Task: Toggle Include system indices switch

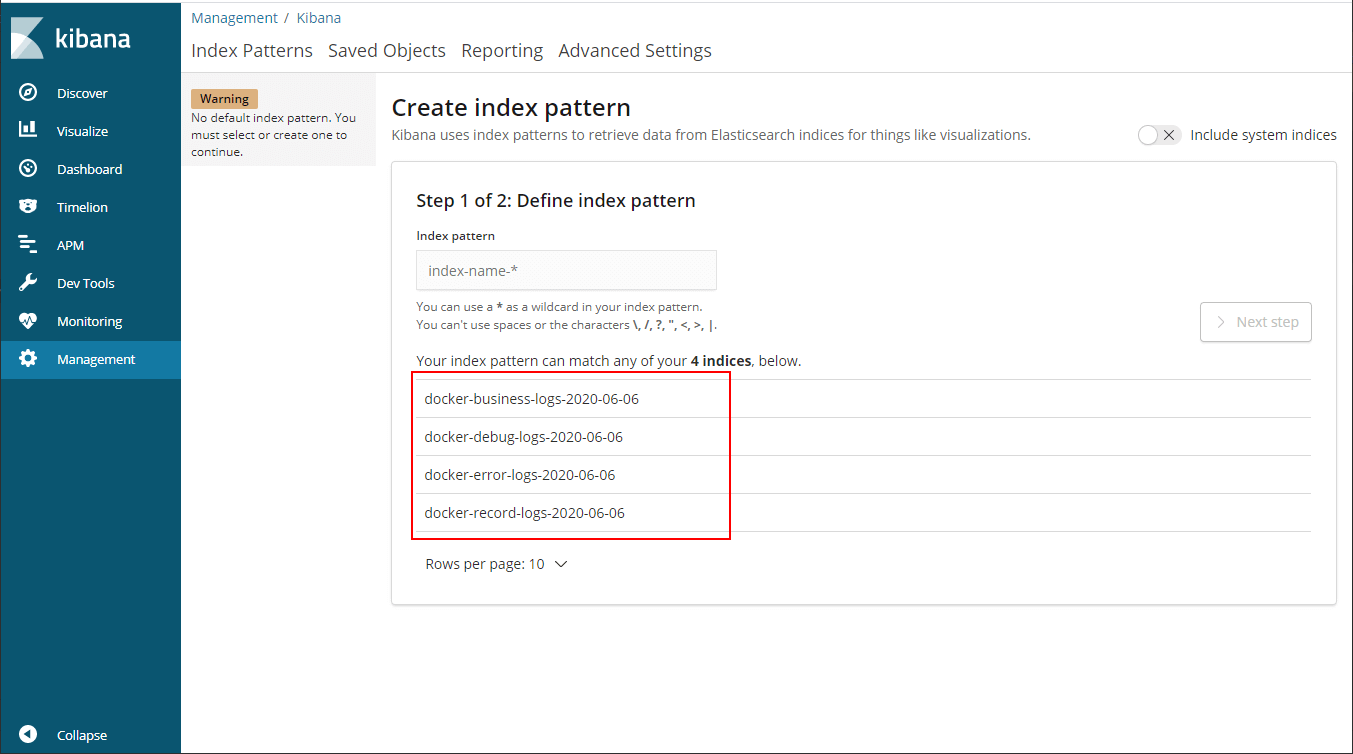Action: 1160,135
